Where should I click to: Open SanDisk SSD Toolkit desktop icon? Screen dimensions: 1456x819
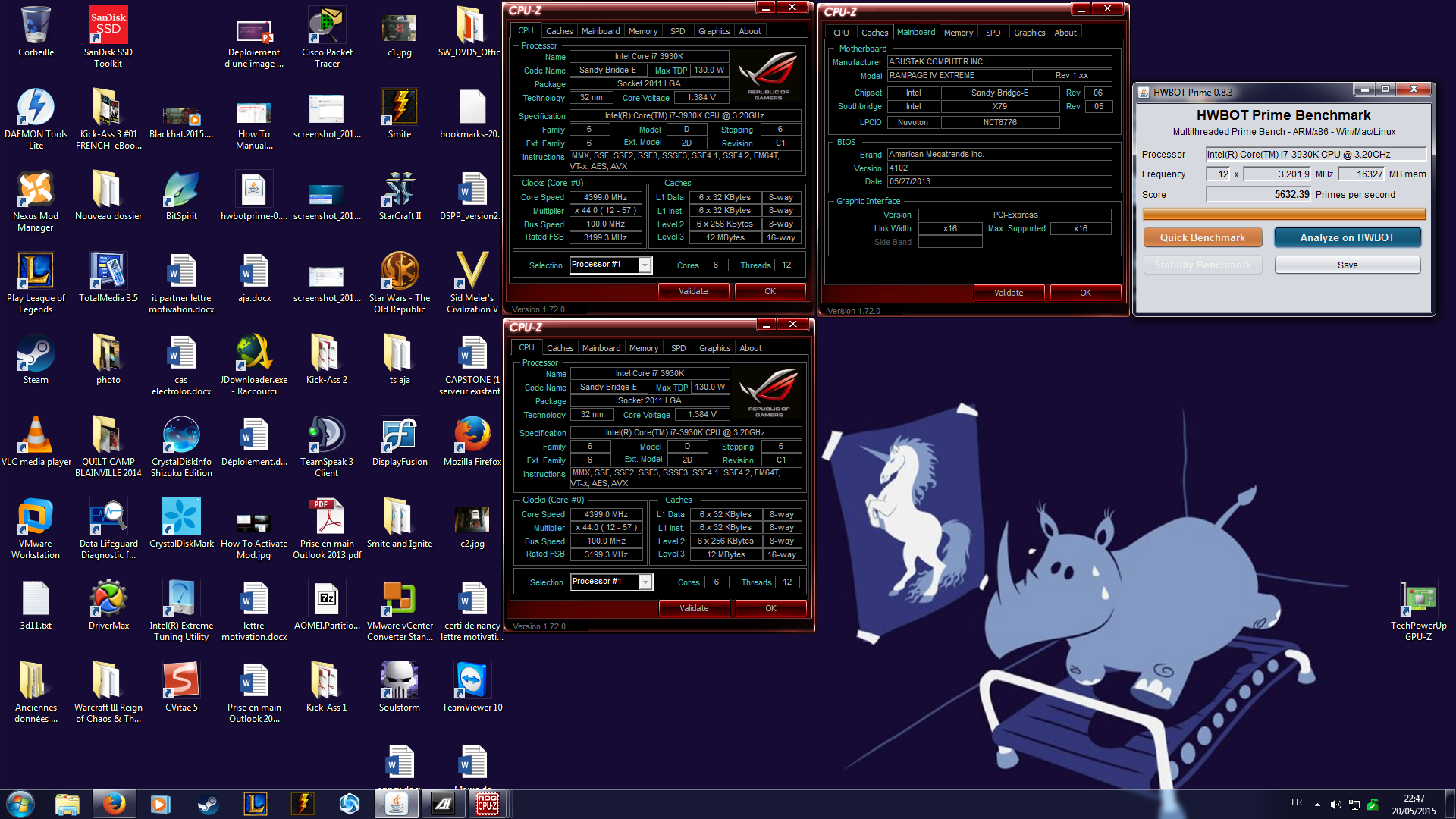(x=108, y=36)
